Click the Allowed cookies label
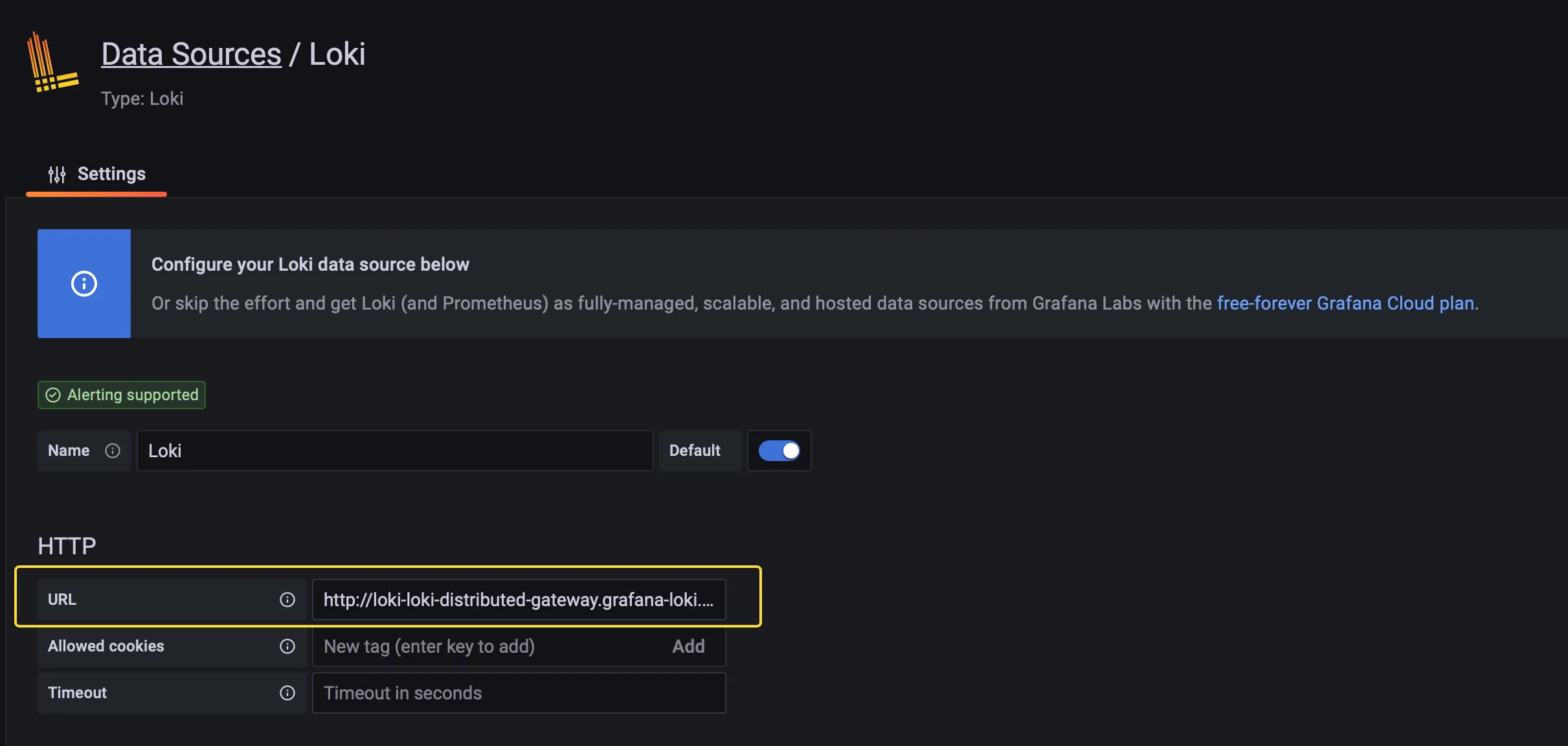Viewport: 1568px width, 746px height. (106, 646)
